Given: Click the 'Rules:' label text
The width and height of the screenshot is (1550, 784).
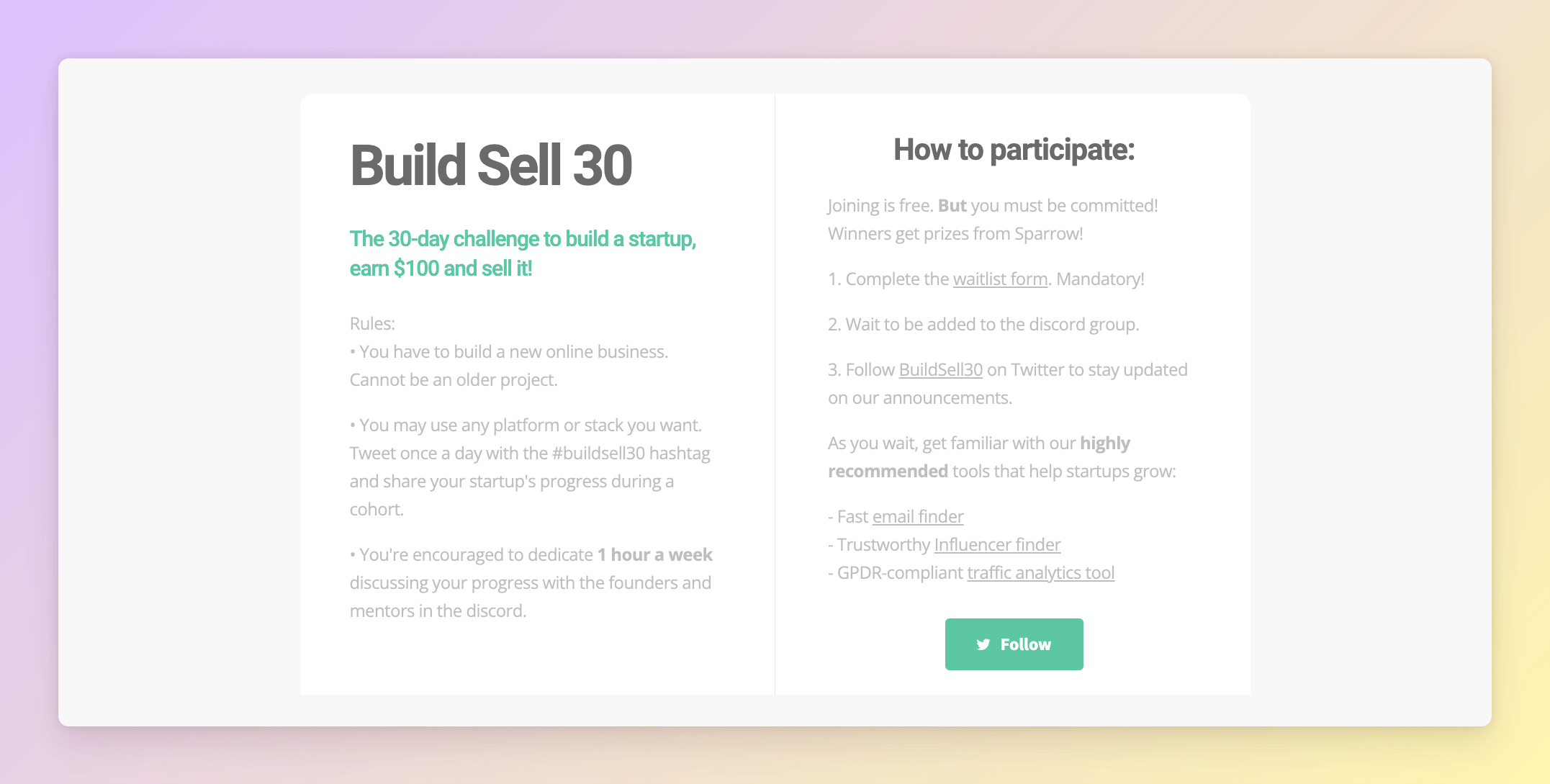Looking at the screenshot, I should coord(372,324).
